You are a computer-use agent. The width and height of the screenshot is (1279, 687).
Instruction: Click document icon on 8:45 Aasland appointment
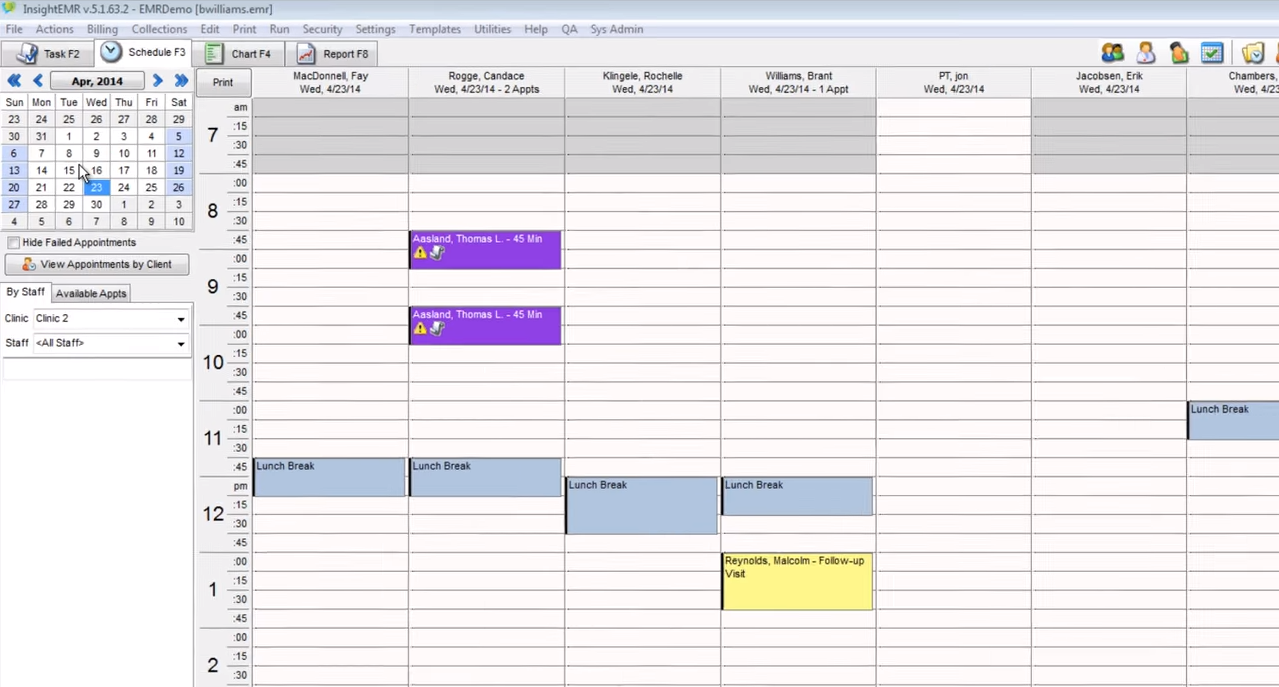tap(437, 253)
